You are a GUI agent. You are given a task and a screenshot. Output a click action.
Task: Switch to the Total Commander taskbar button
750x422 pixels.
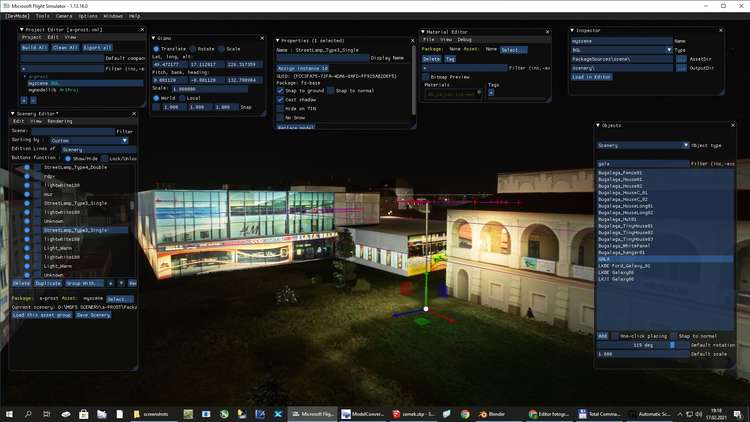[x=599, y=414]
